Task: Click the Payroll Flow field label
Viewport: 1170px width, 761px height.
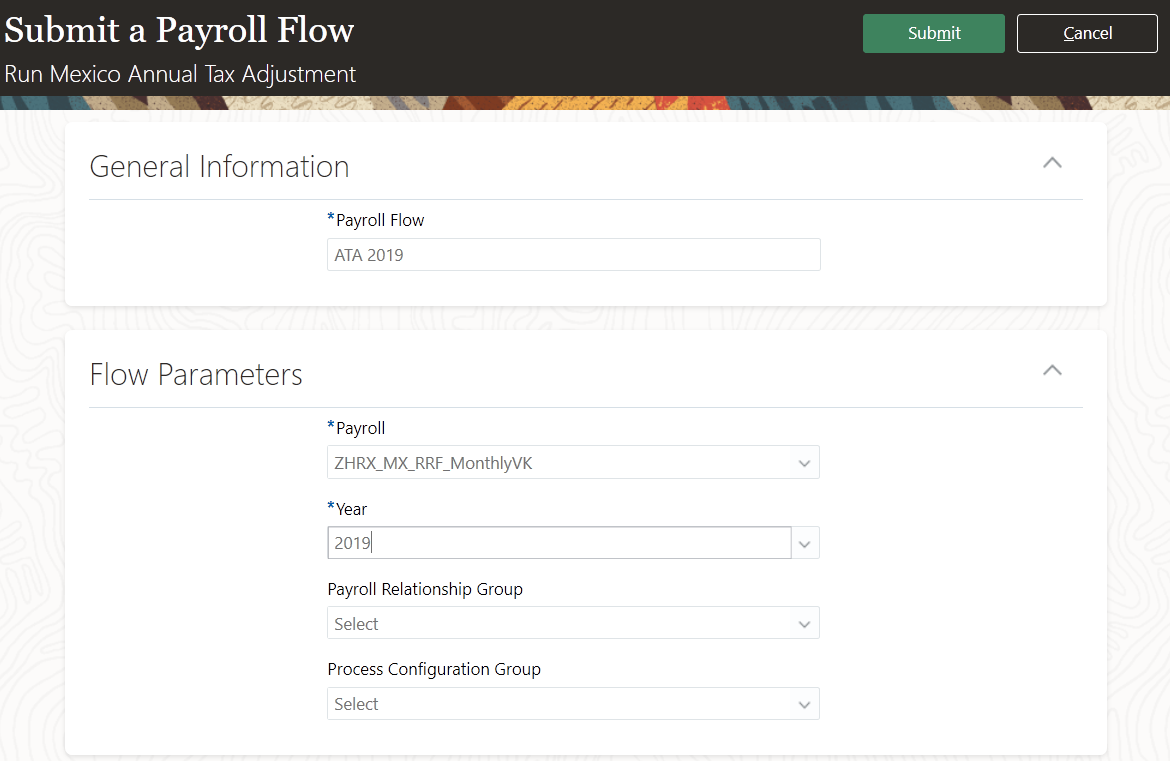Action: 380,220
